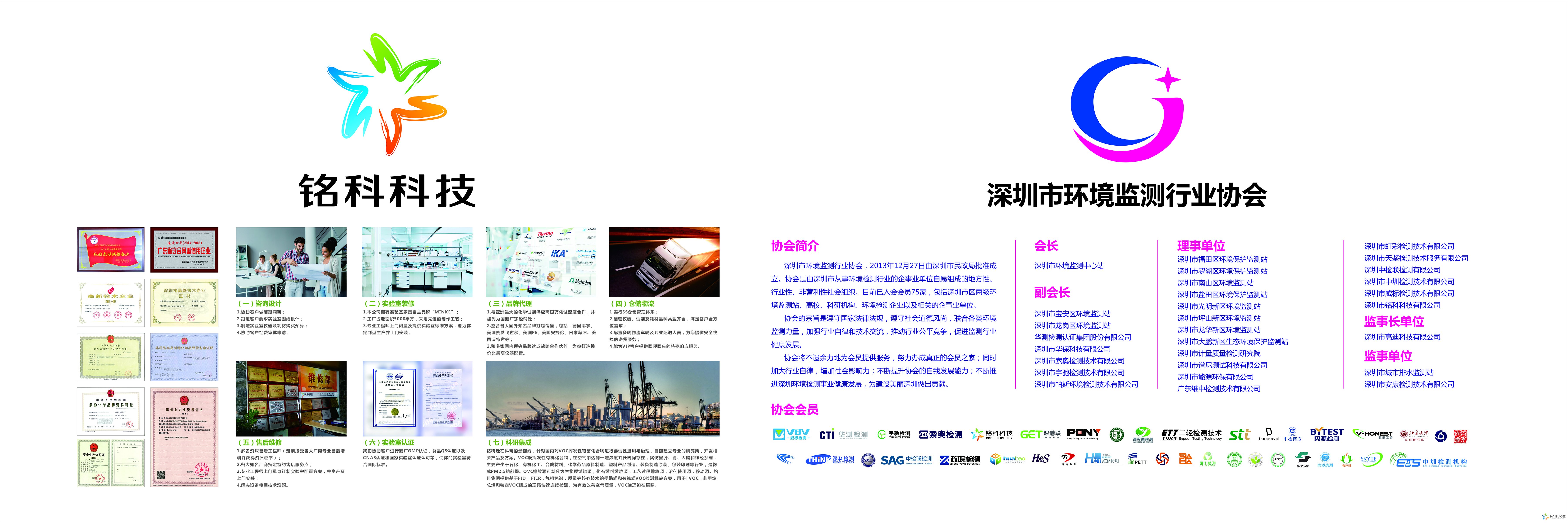Click 深圳市帕斯环境检测技术有限公司 entry
The width and height of the screenshot is (1568, 523).
coord(1086,385)
